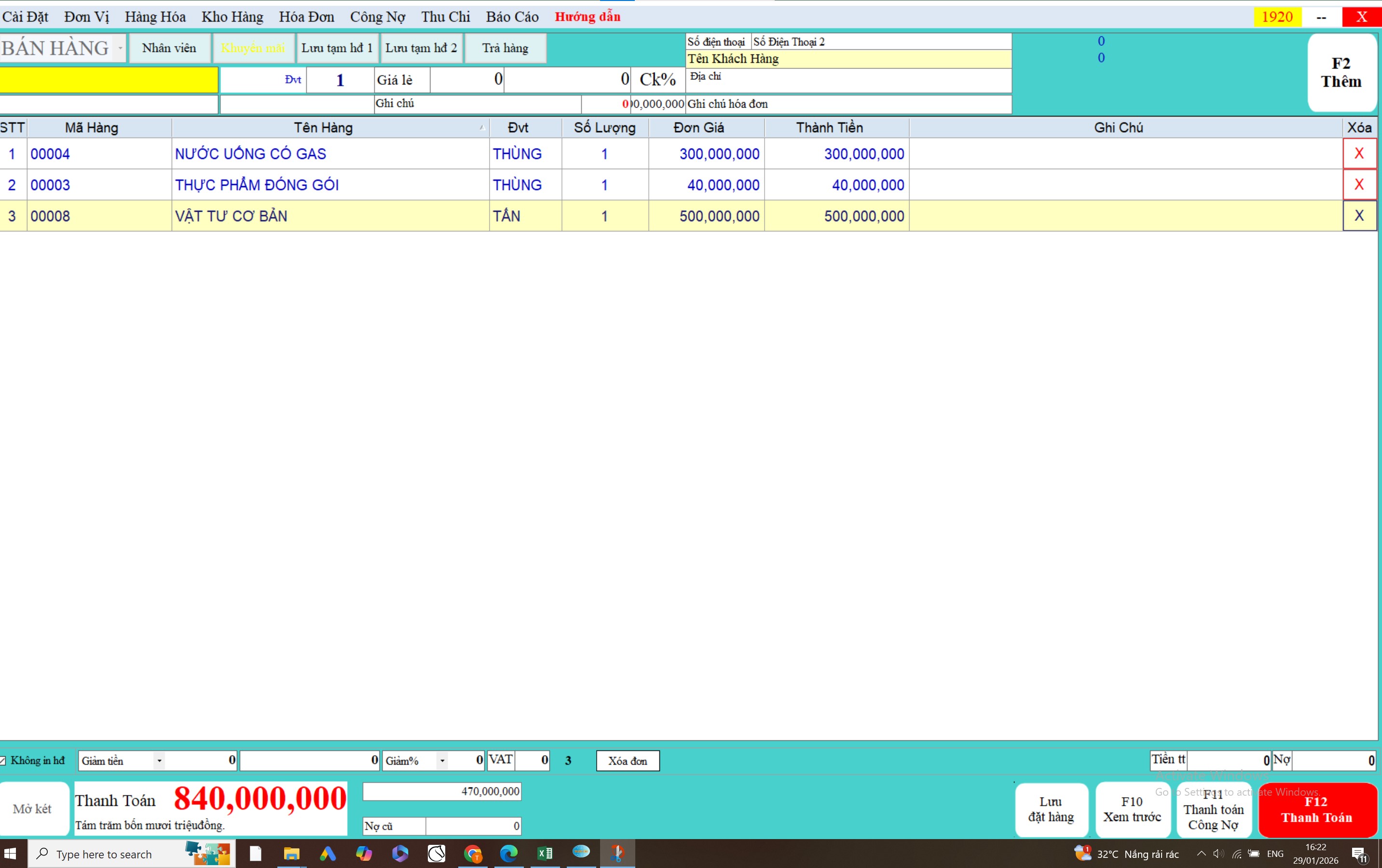Click the yellow product code entry field

pos(109,80)
